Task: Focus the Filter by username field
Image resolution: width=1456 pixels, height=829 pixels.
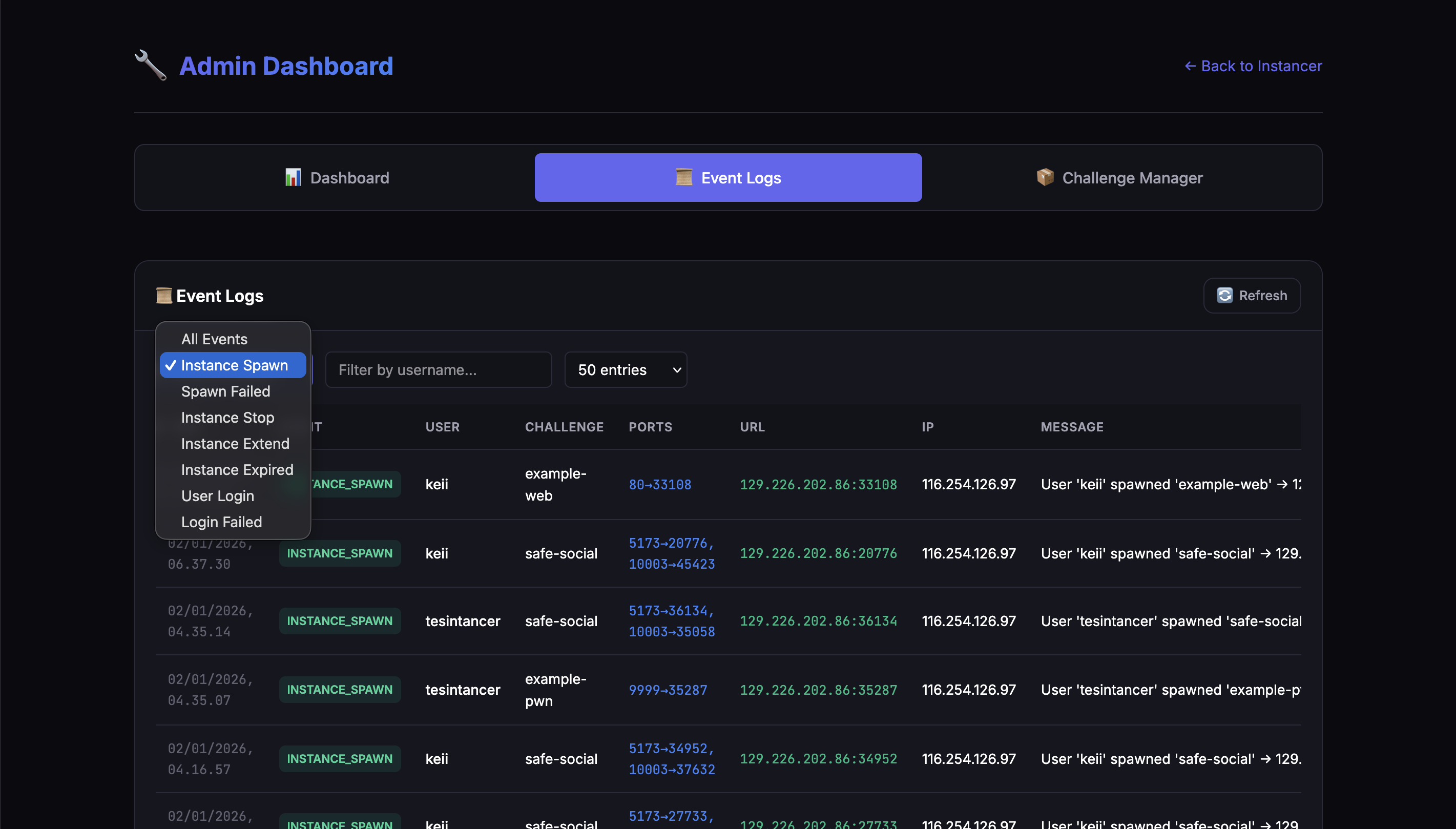Action: point(438,370)
